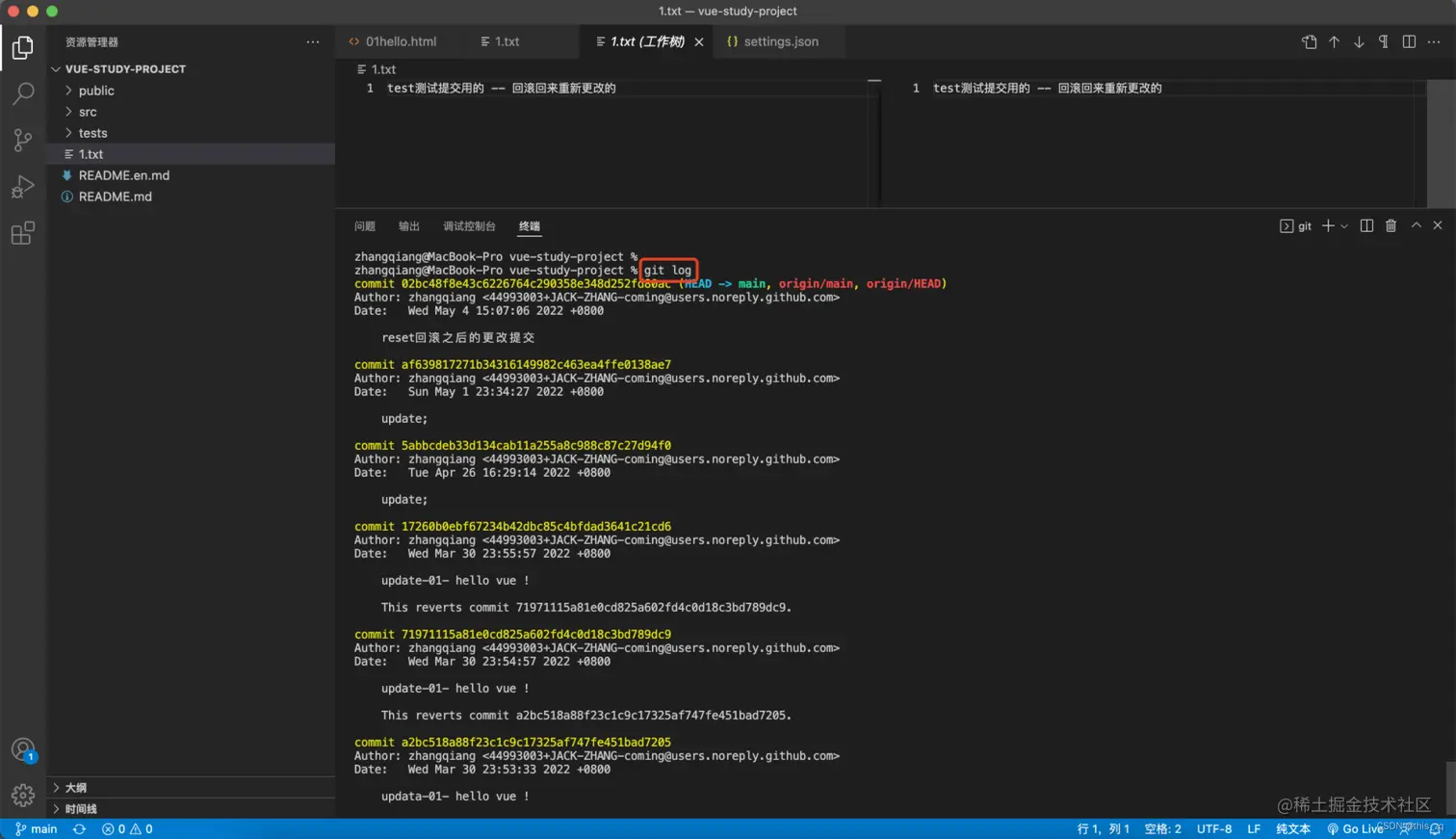Close the terminal panel
The width and height of the screenshot is (1456, 839).
tap(1438, 225)
